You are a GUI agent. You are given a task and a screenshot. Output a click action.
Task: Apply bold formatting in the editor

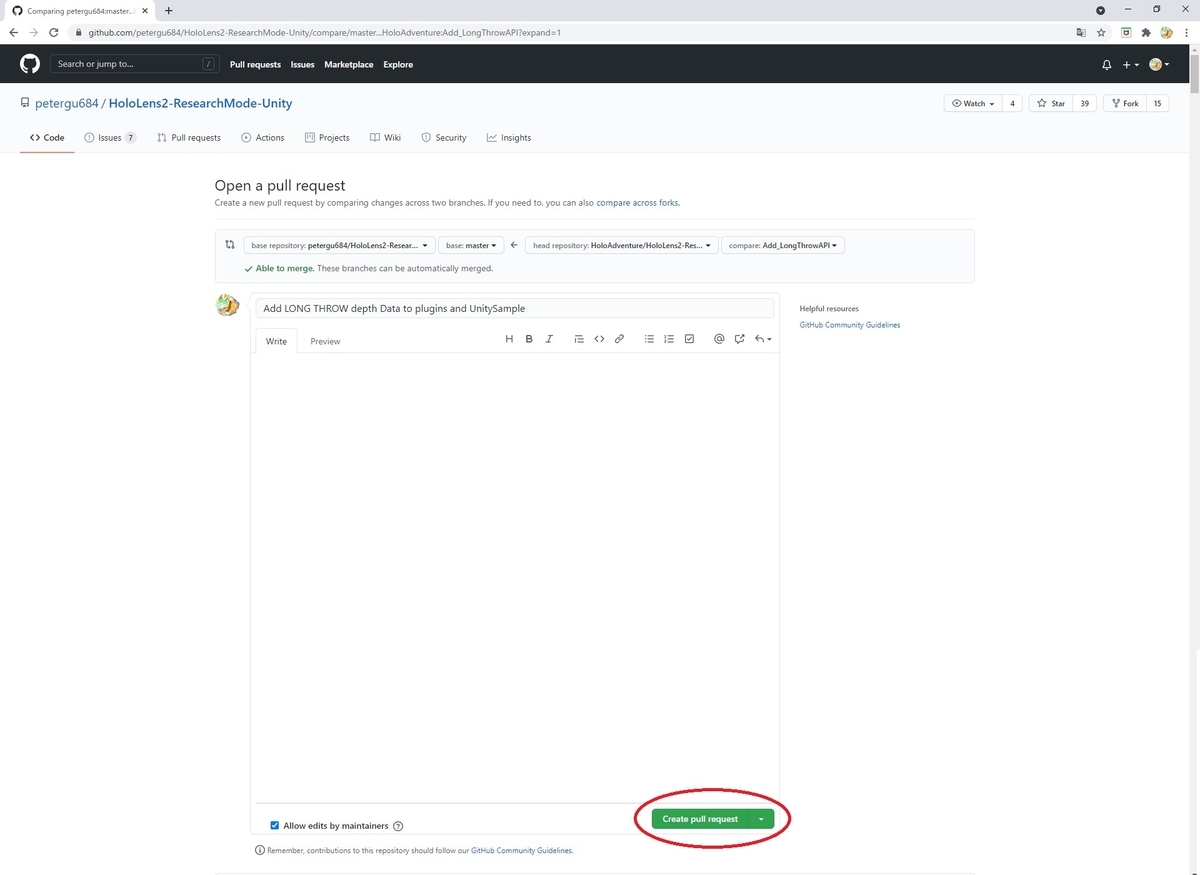point(529,339)
